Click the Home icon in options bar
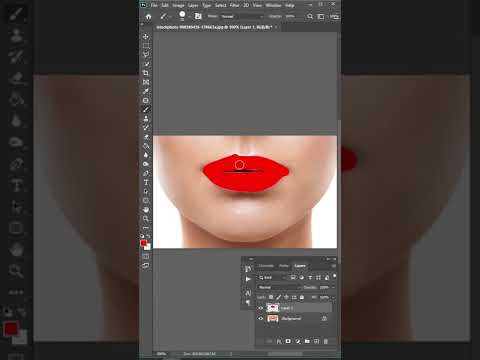 149,16
